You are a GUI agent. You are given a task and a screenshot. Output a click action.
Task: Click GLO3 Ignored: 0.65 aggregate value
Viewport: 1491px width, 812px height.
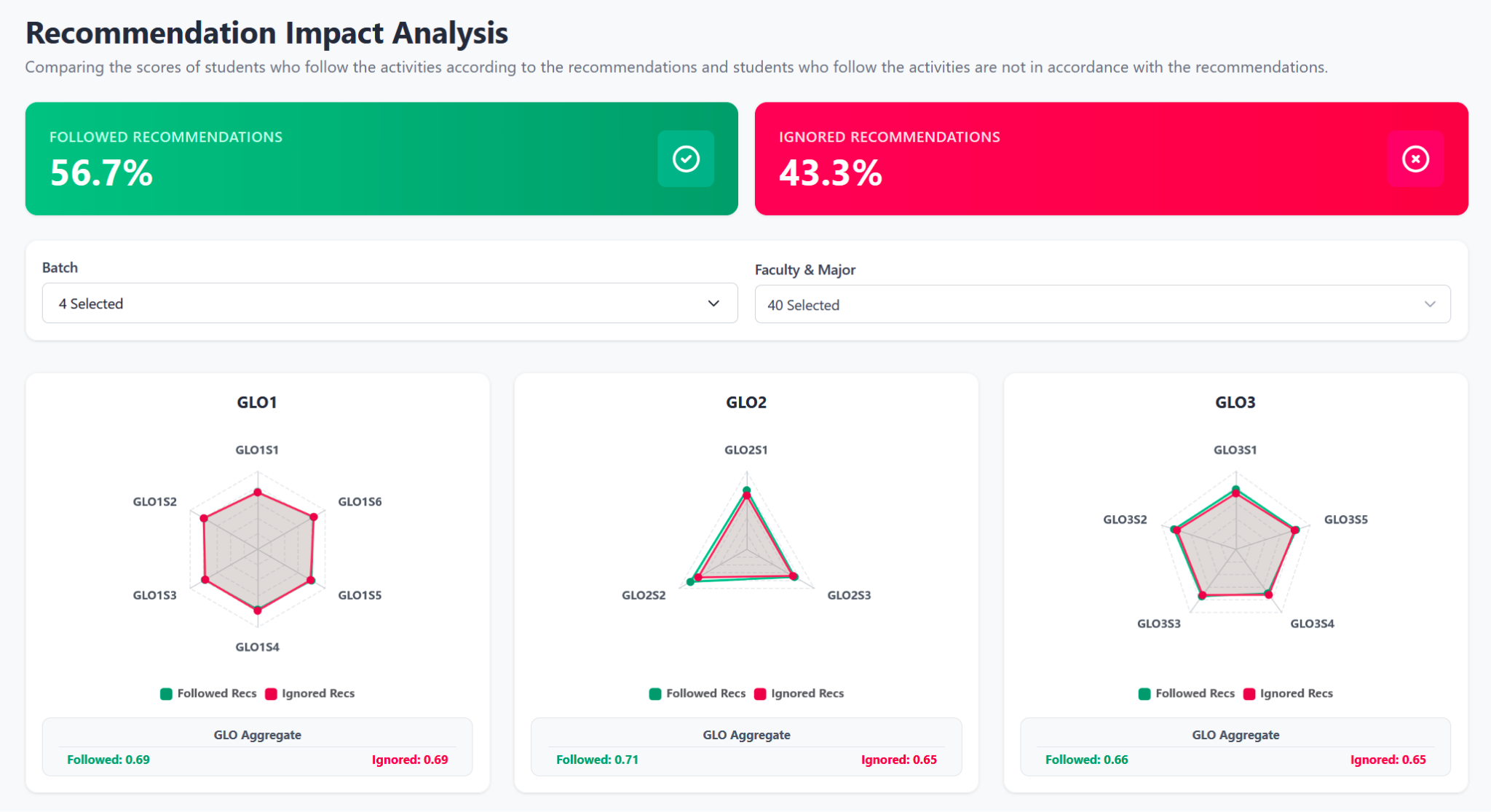pos(1388,760)
